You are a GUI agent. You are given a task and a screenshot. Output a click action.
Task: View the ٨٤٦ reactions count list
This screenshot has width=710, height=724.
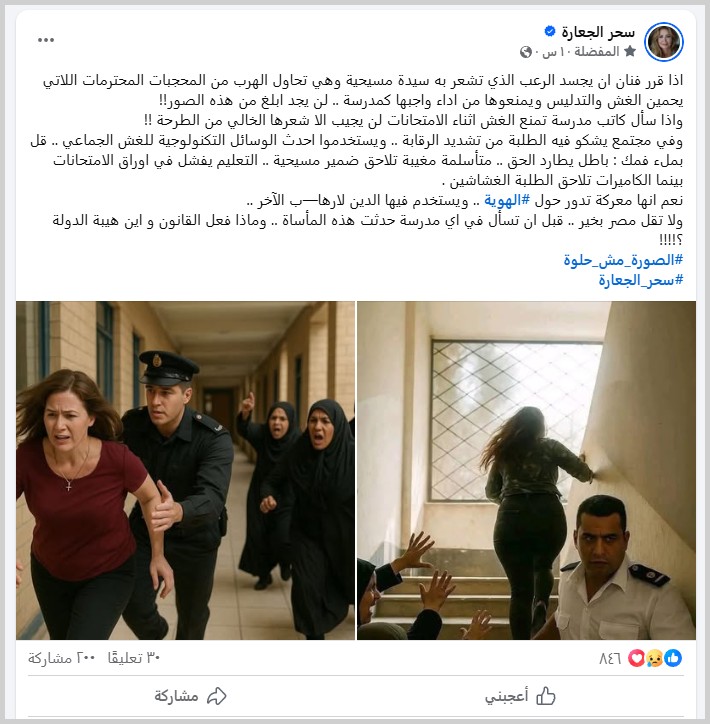[610, 658]
